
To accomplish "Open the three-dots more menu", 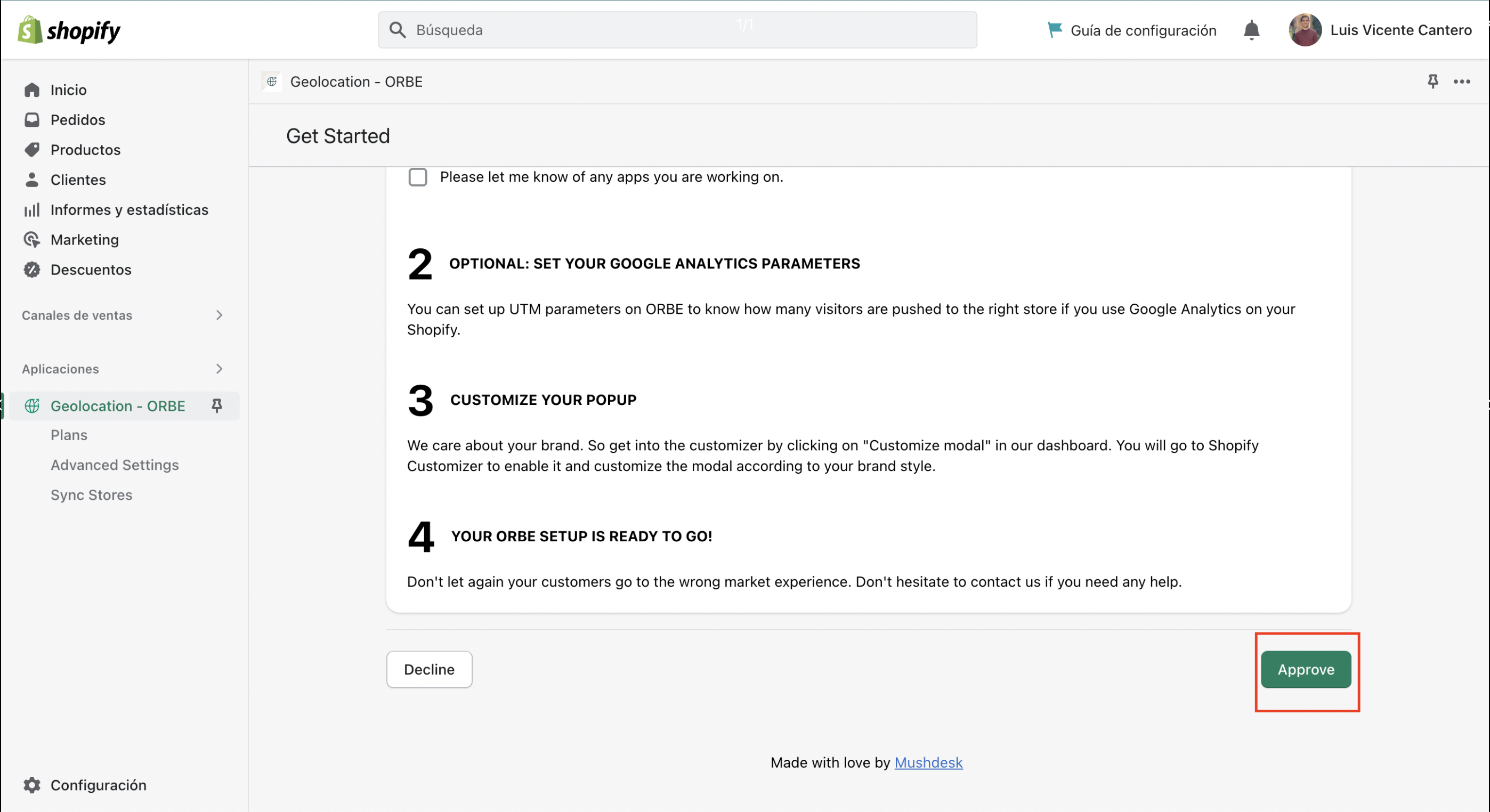I will point(1462,82).
